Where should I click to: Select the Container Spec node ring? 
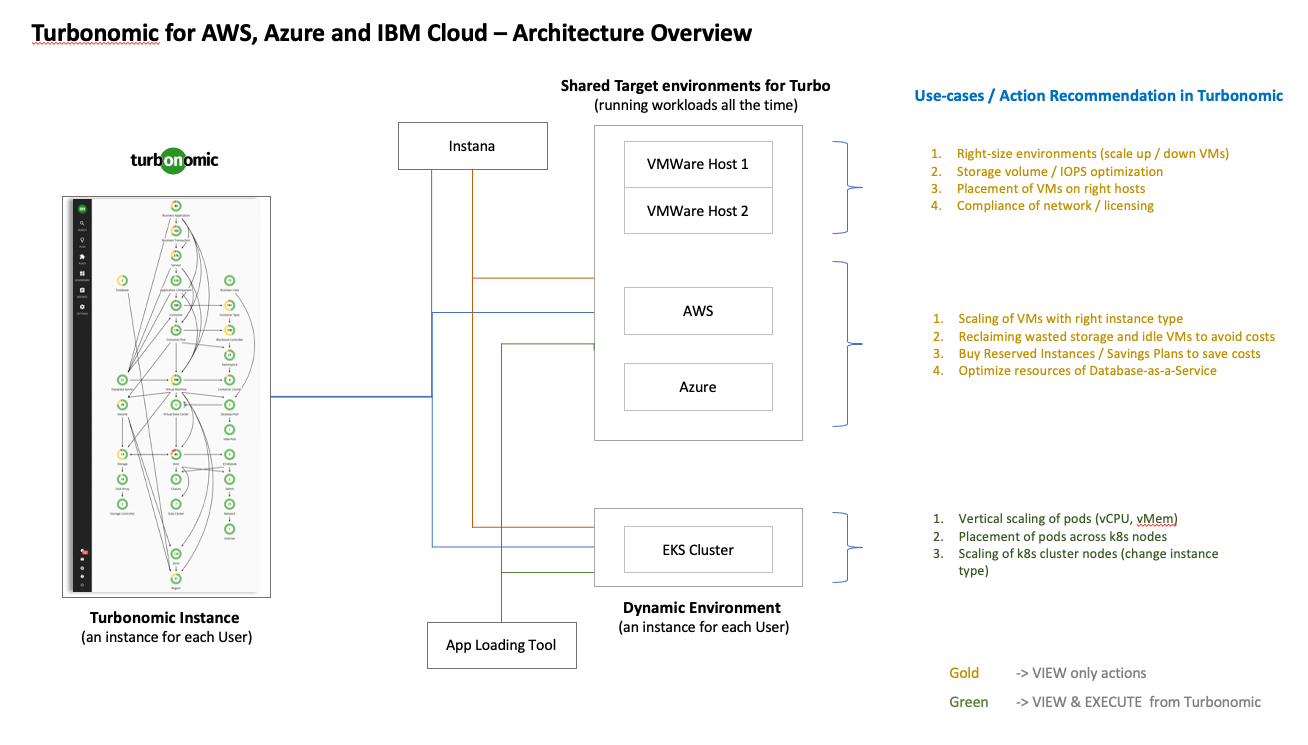pyautogui.click(x=229, y=305)
